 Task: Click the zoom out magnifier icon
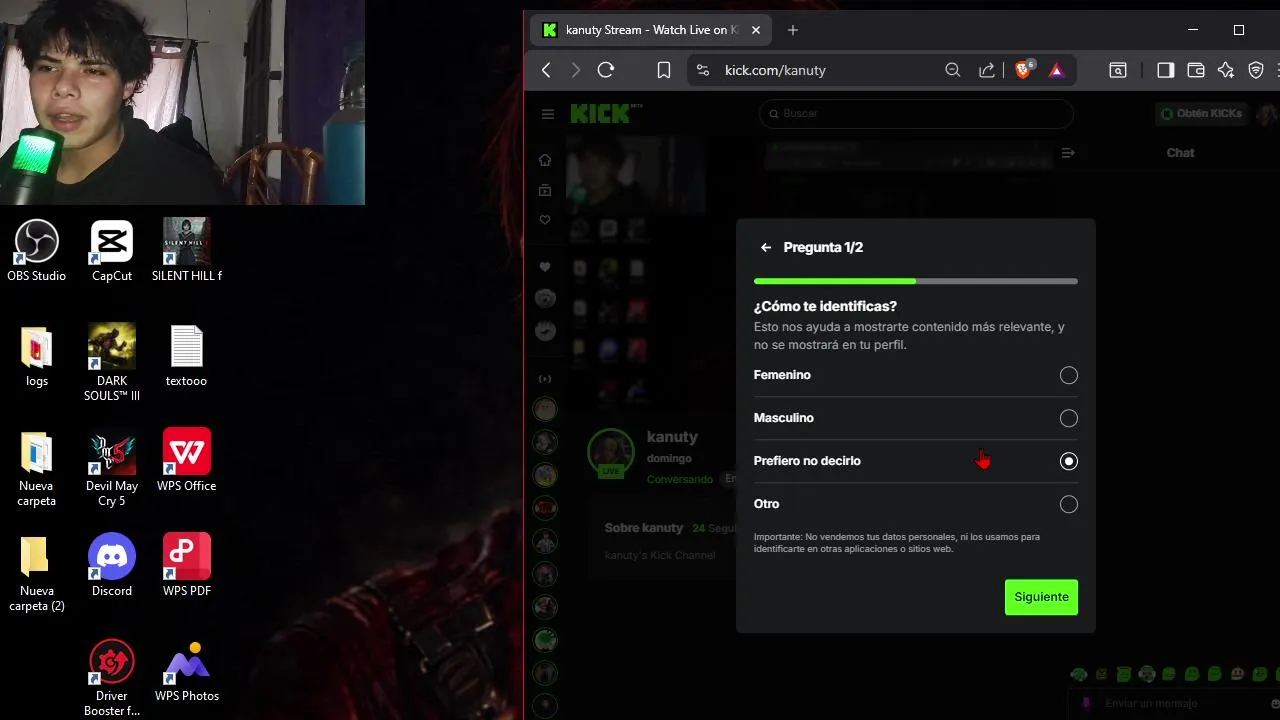tap(953, 70)
